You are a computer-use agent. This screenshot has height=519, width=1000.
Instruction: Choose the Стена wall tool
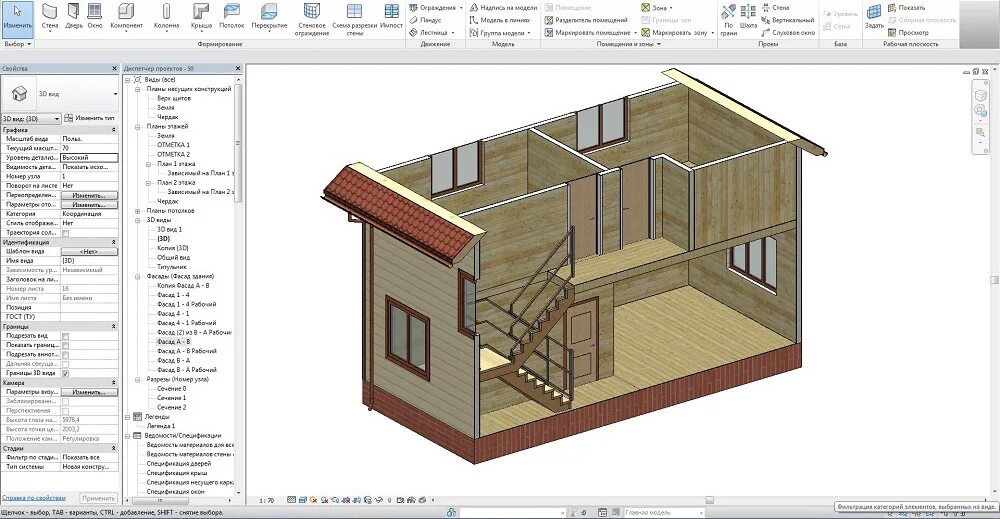(x=50, y=17)
